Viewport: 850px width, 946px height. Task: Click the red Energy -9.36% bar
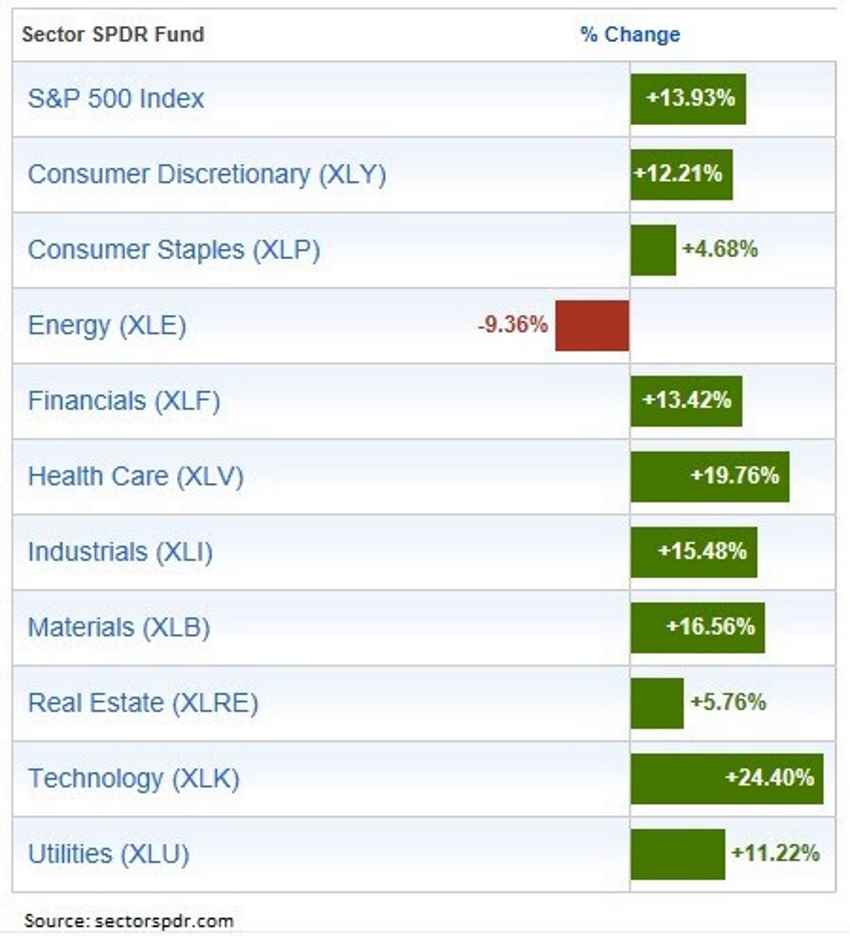[x=592, y=325]
